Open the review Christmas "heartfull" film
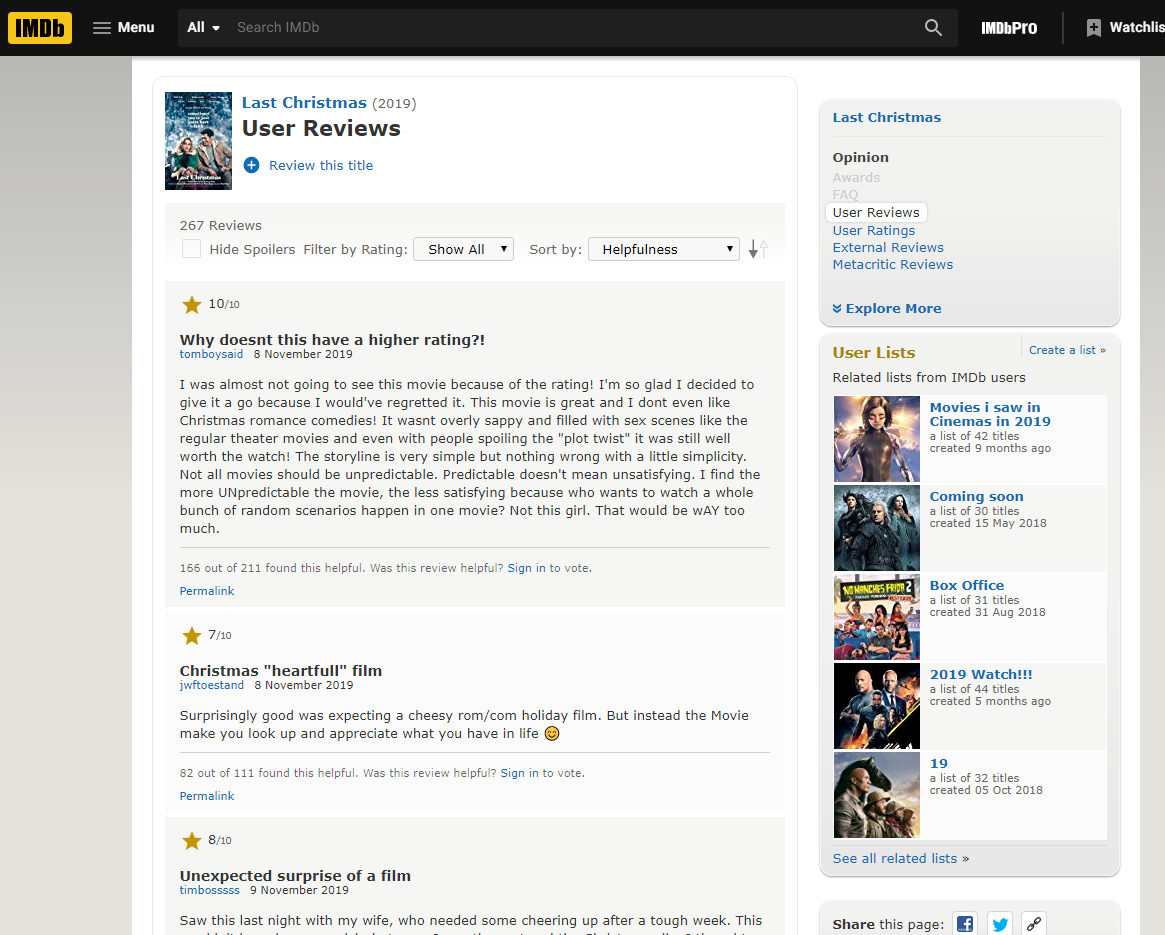 pyautogui.click(x=281, y=670)
